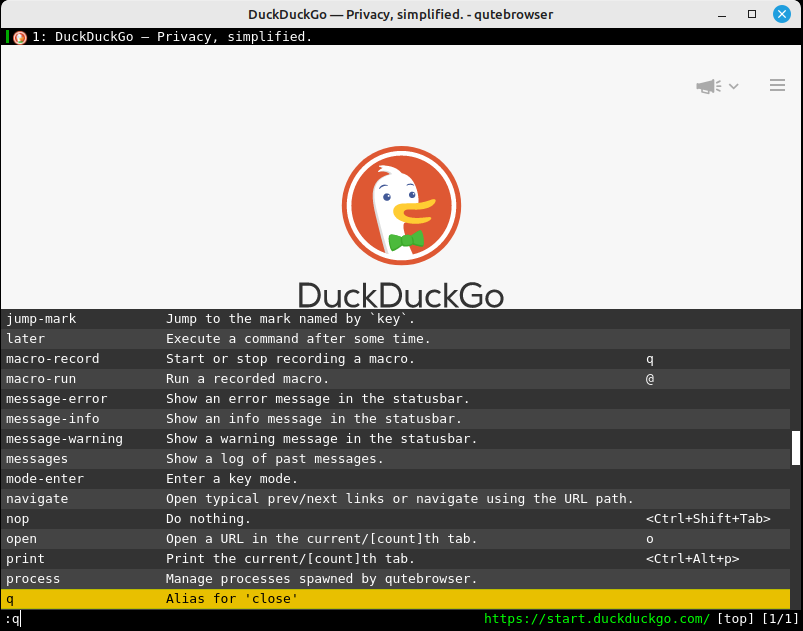This screenshot has height=631, width=803.
Task: Click the start.duckduckgo.com URL in statusbar
Action: click(x=597, y=619)
